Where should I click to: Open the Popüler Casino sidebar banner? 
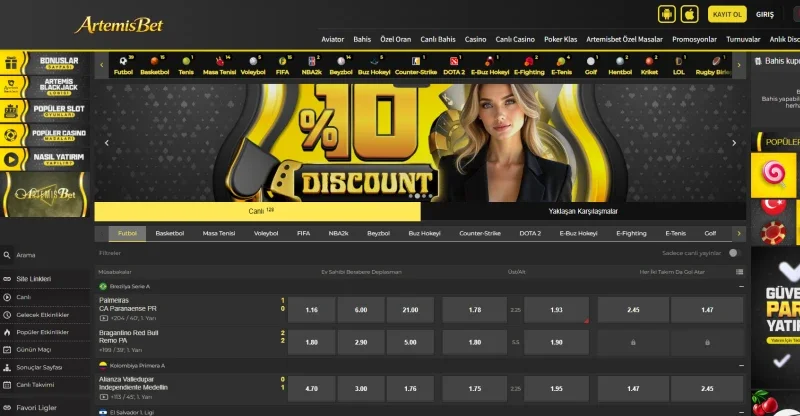point(45,135)
